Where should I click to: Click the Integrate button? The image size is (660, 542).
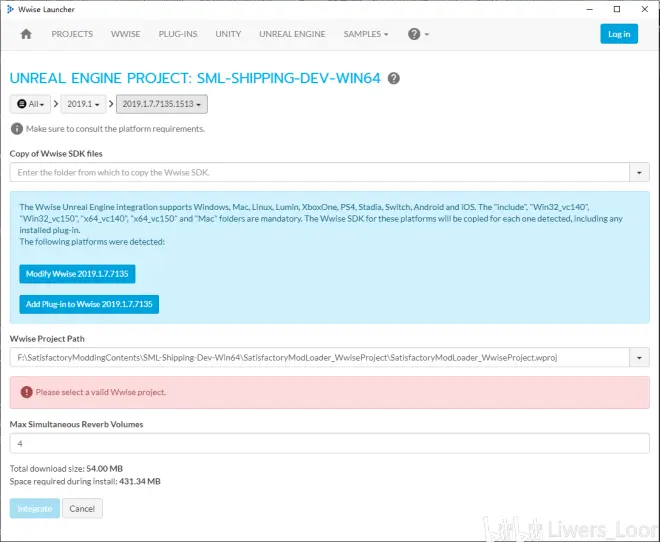click(x=35, y=508)
